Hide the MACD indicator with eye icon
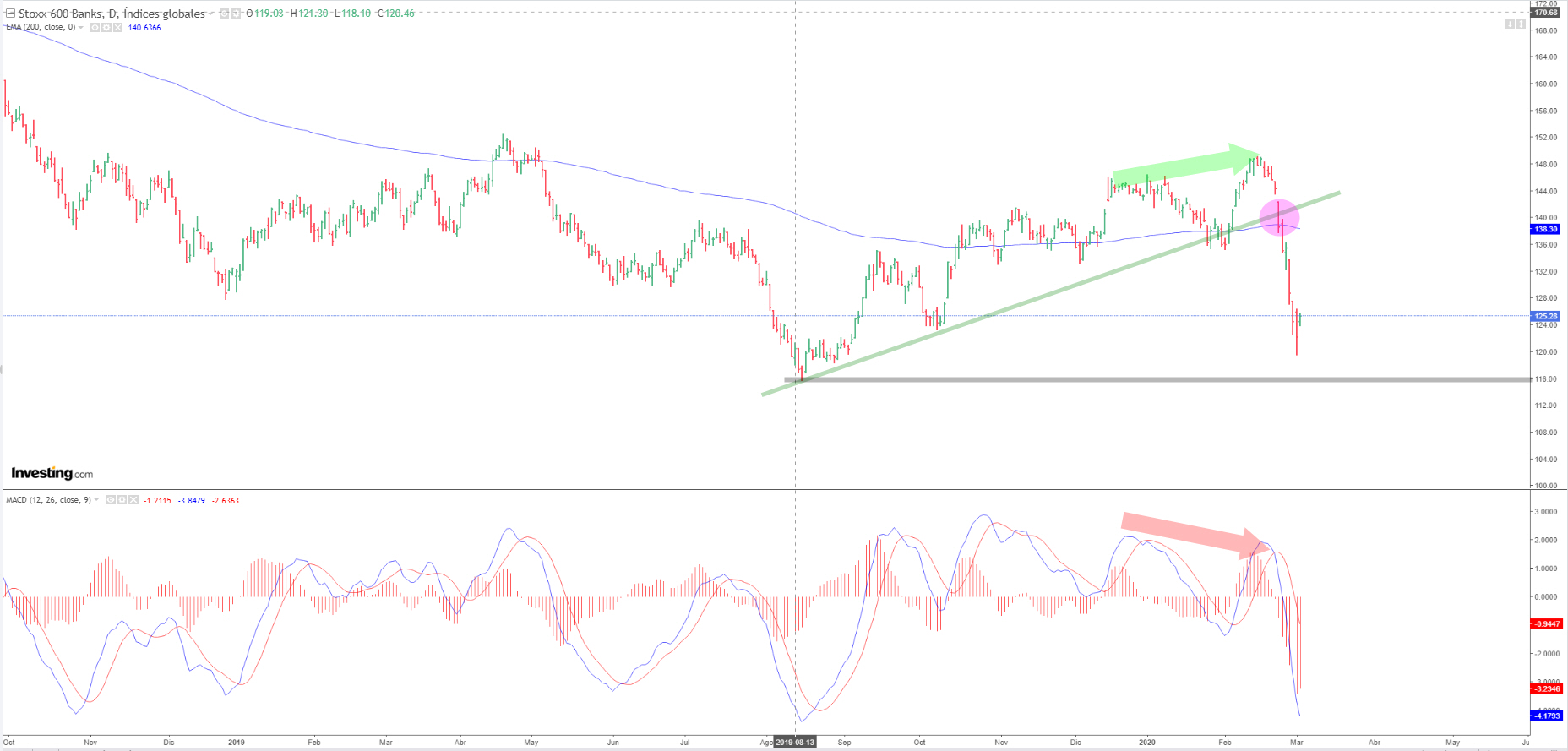Viewport: 1568px width, 751px height. (x=111, y=500)
